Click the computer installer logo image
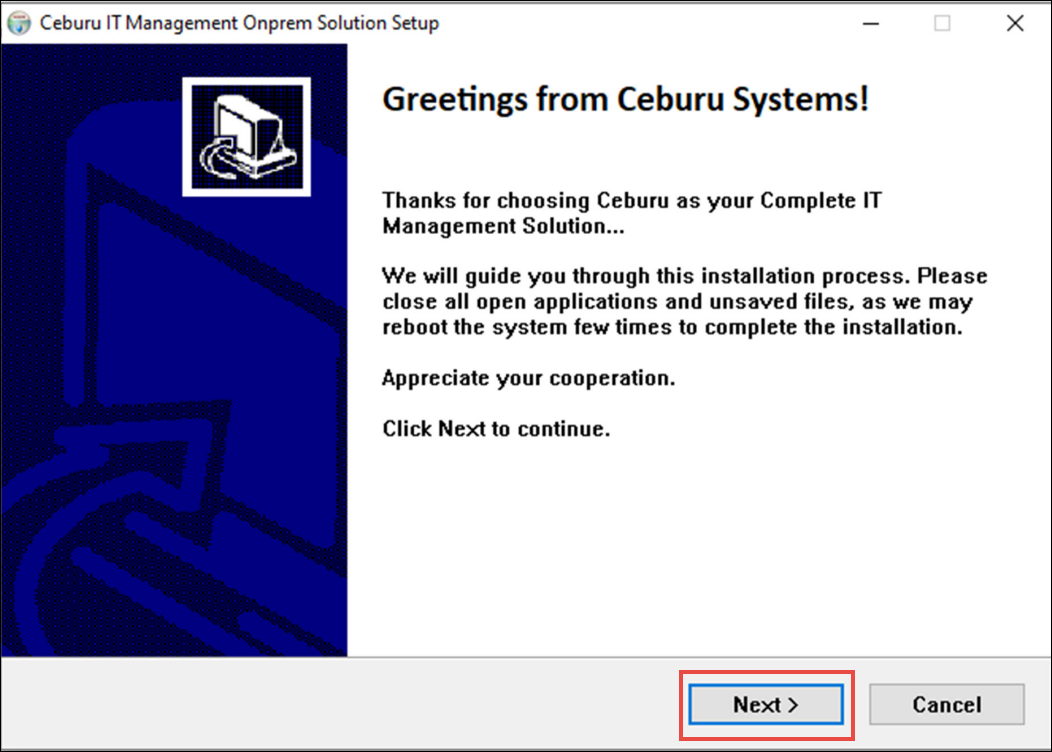Screen dimensions: 1052x752 pos(246,137)
